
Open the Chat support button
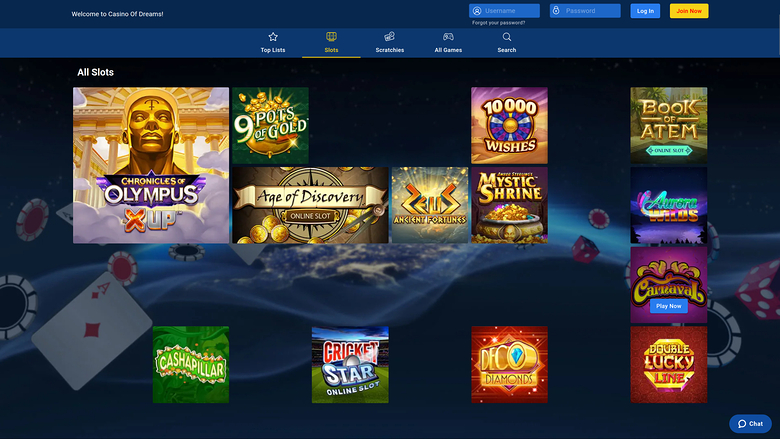(x=750, y=424)
